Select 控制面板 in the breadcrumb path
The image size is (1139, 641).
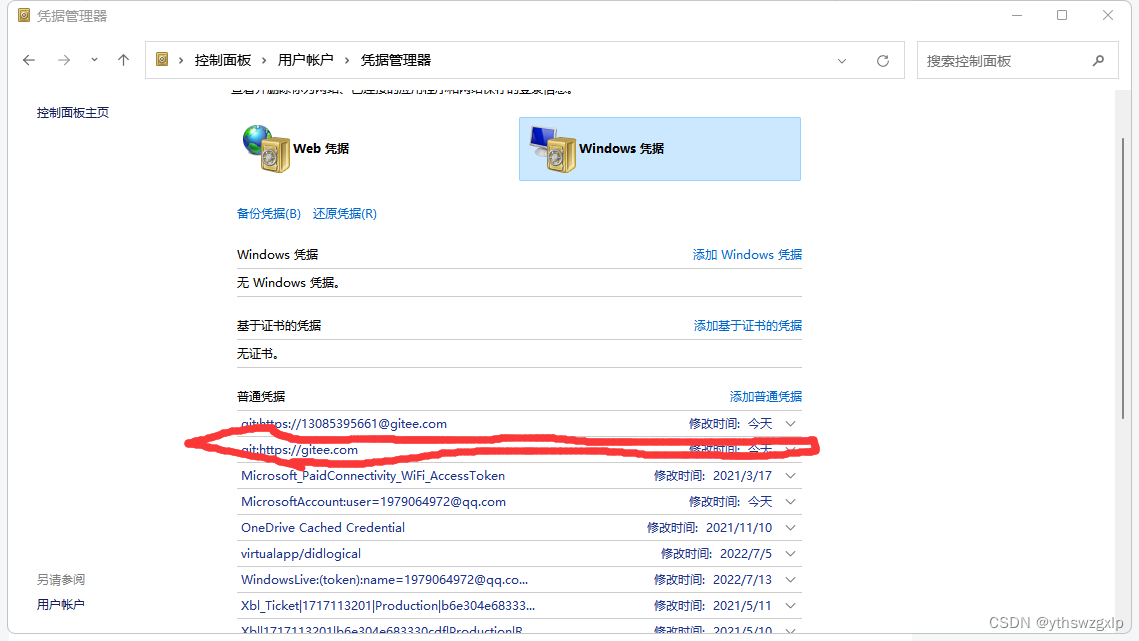(x=222, y=60)
